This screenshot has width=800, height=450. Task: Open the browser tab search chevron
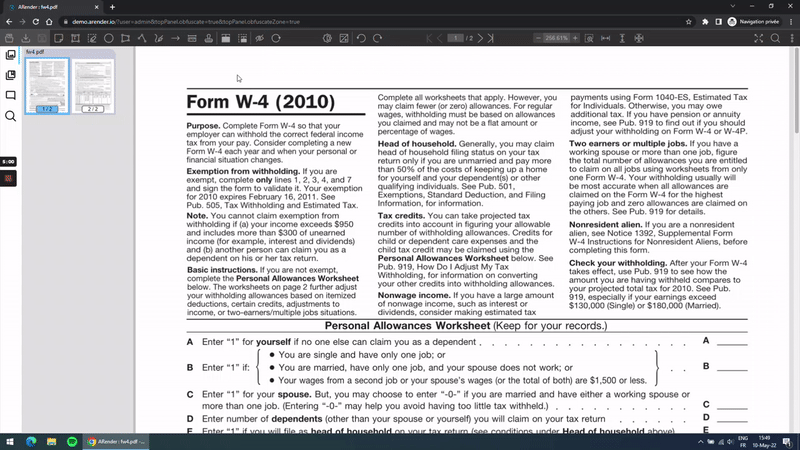733,6
